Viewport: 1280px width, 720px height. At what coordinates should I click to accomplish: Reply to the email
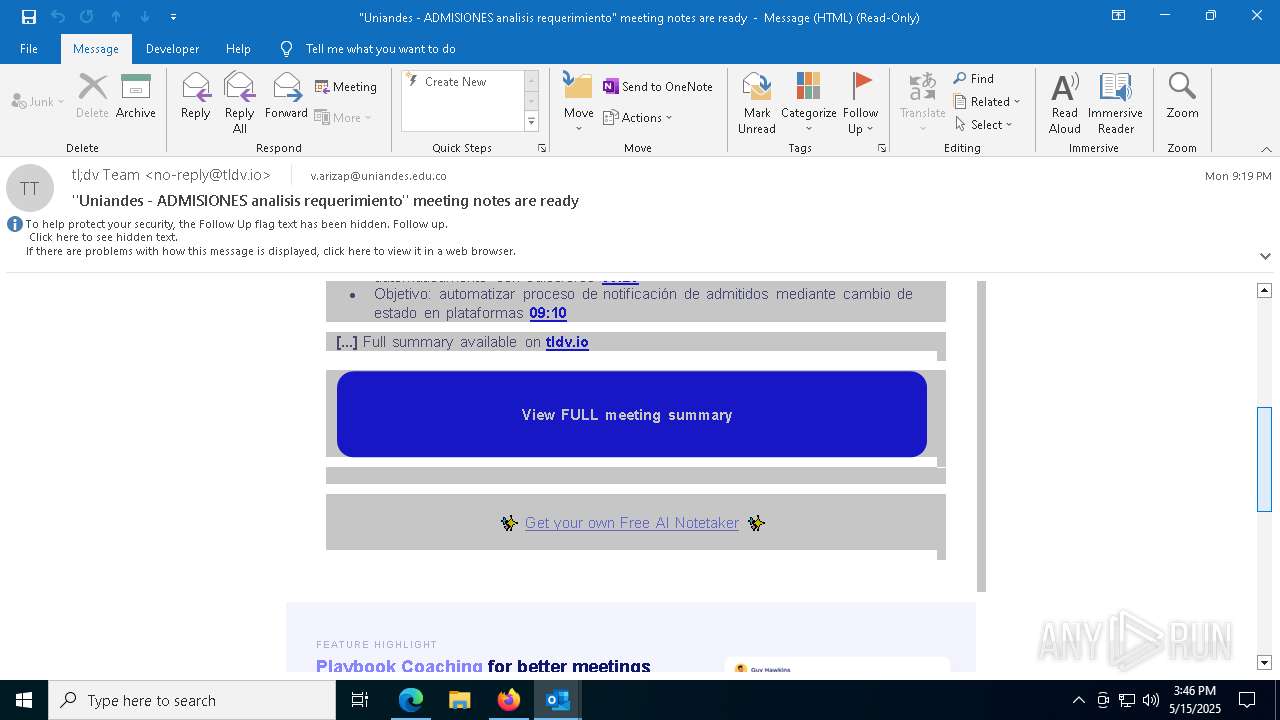click(196, 96)
